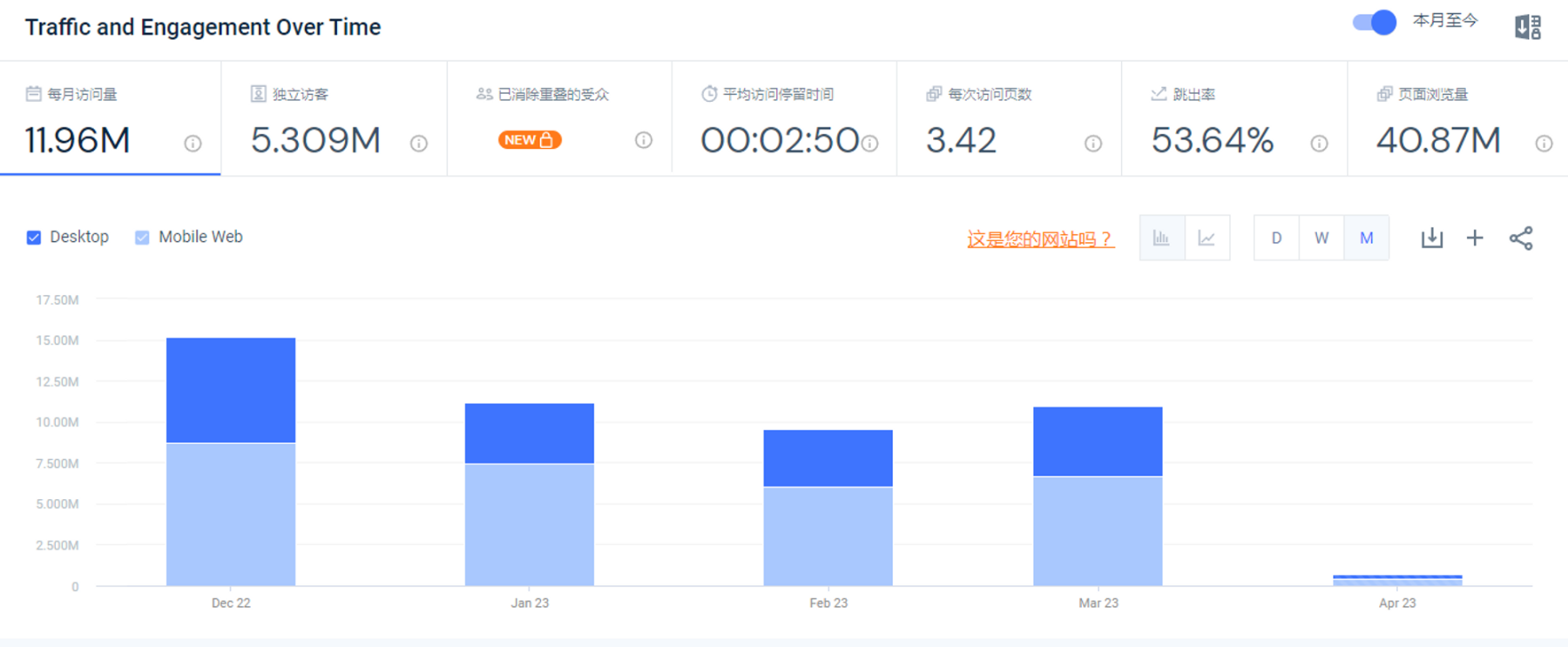Click info icon next to 40.87M
This screenshot has width=1568, height=647.
click(1544, 144)
